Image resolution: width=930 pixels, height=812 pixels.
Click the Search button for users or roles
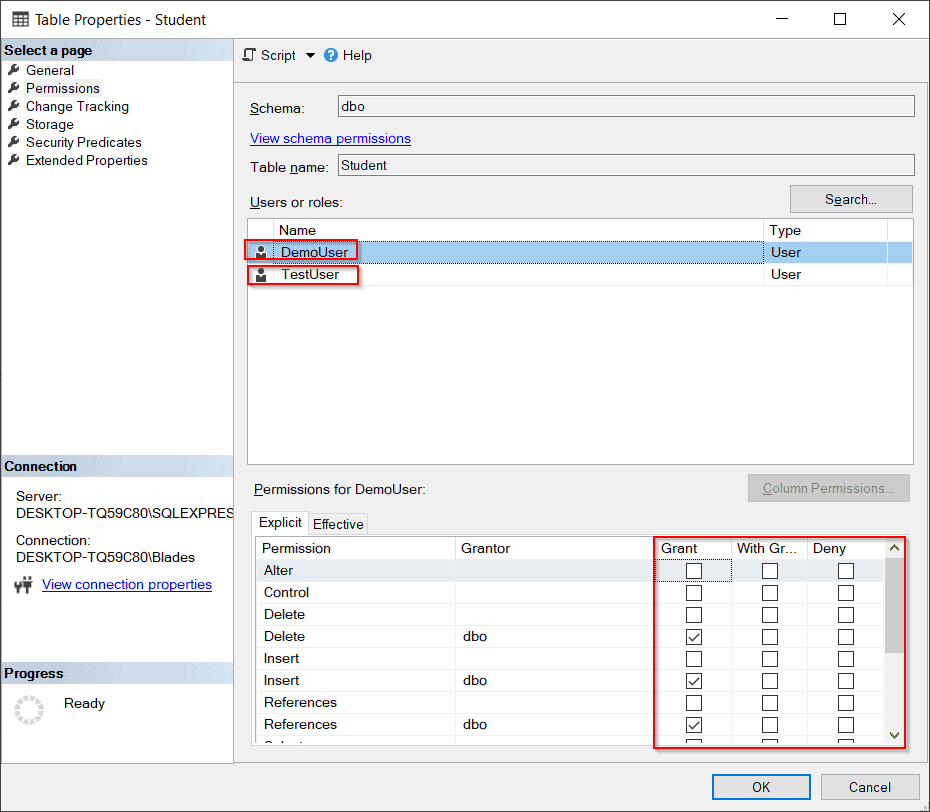(x=850, y=199)
